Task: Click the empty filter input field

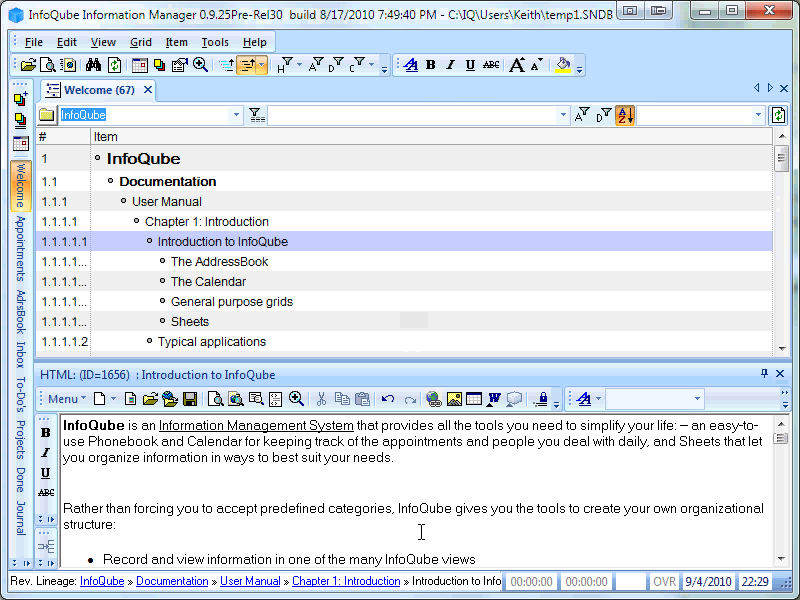Action: click(412, 115)
